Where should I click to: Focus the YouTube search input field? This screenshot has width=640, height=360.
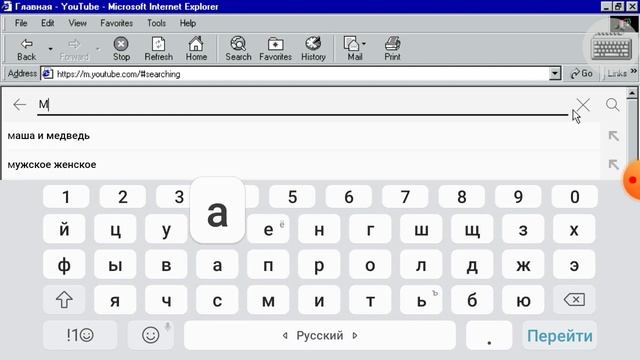point(302,104)
